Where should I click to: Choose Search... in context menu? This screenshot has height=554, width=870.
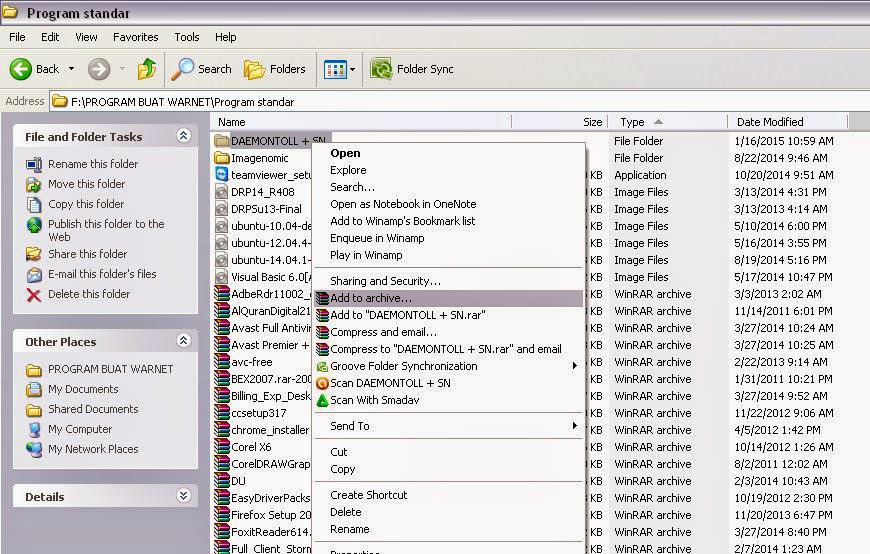point(352,188)
